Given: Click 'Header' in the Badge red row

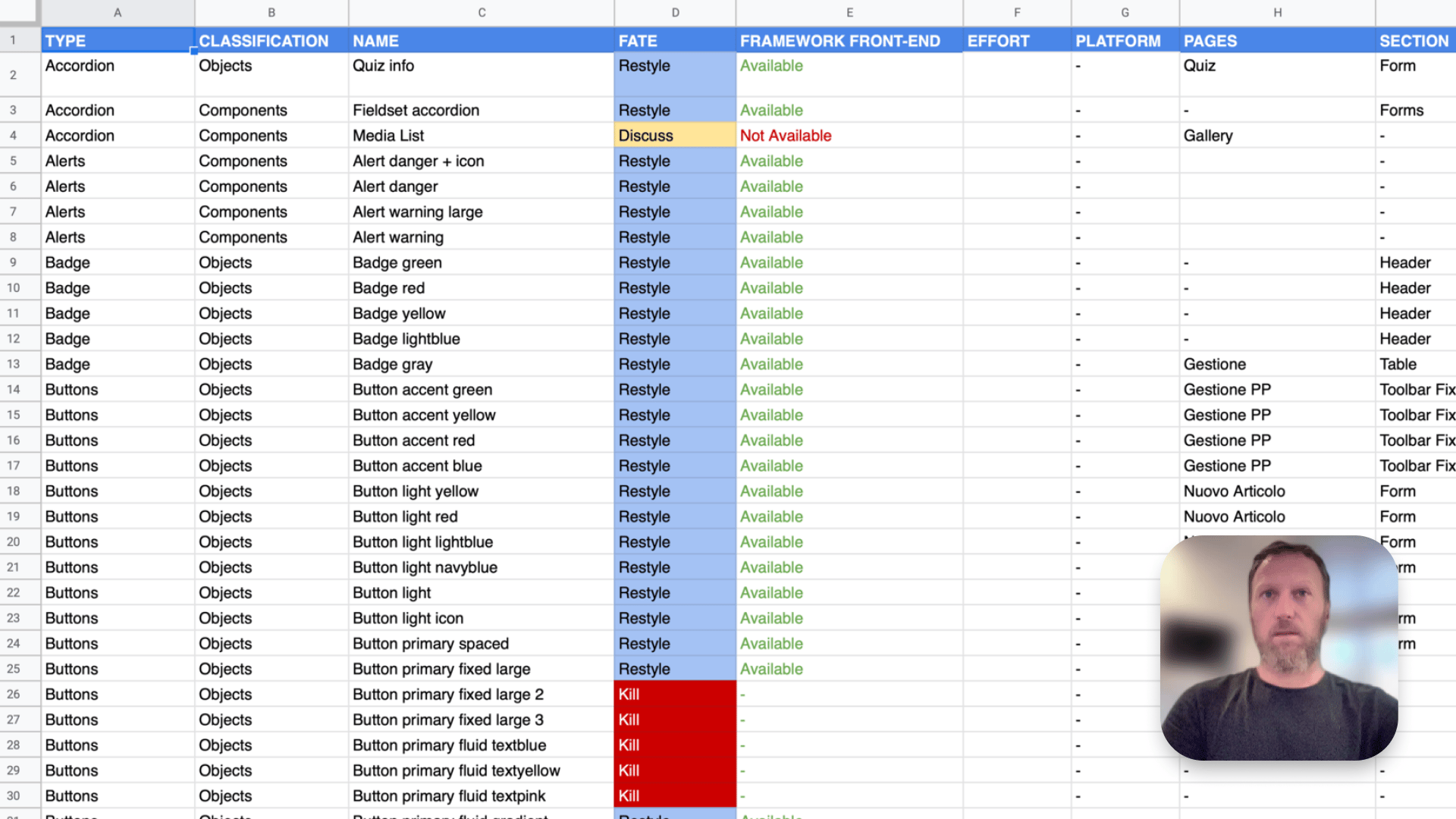Looking at the screenshot, I should tap(1404, 288).
